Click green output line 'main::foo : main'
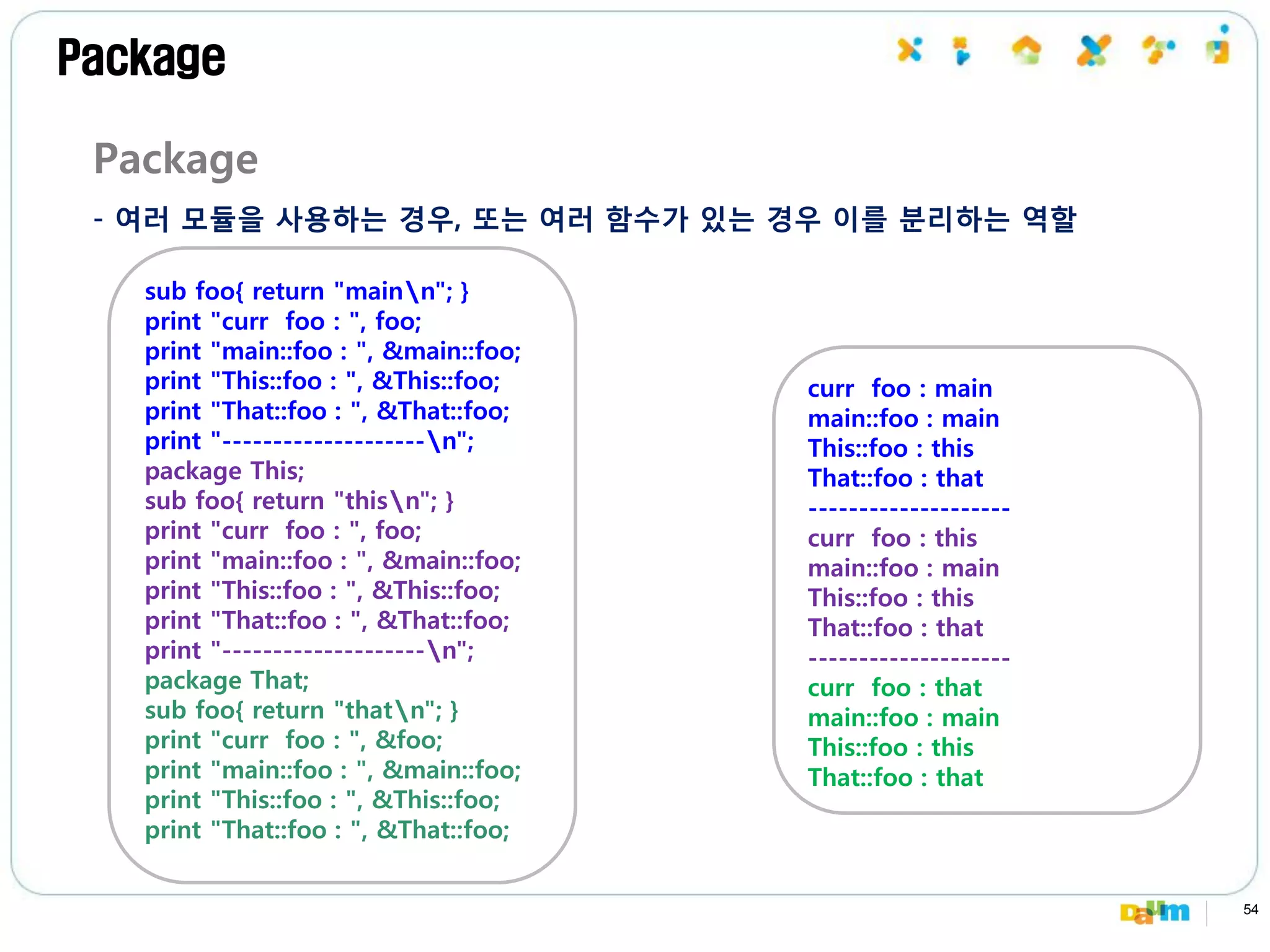1270x952 pixels. (x=904, y=718)
